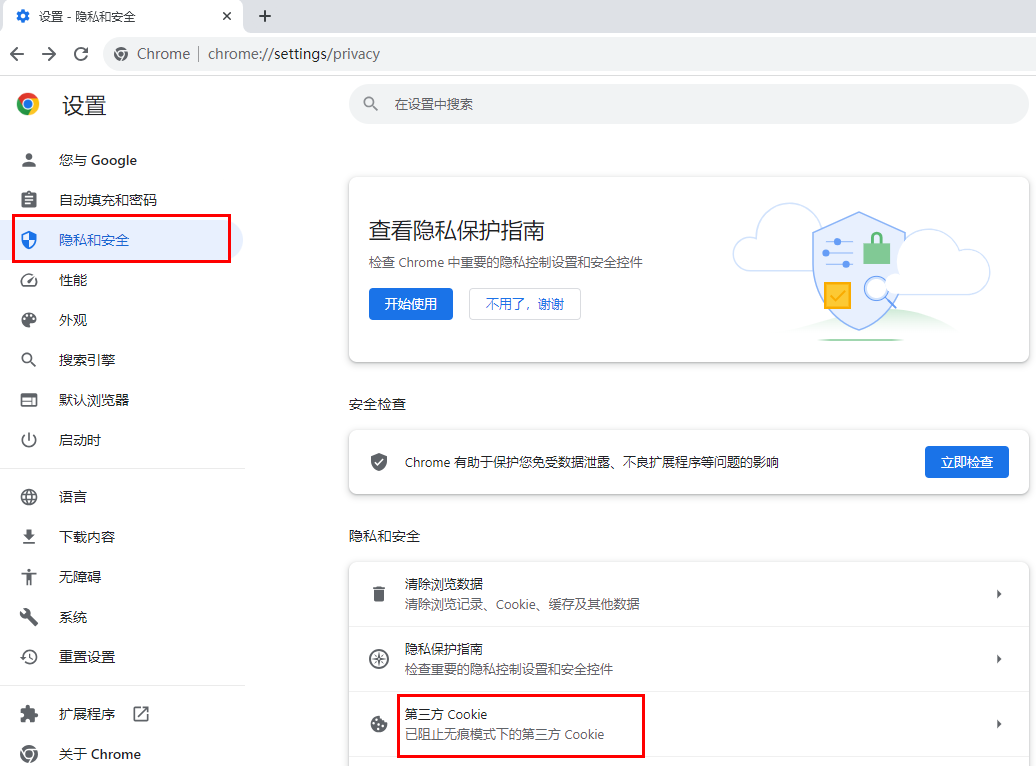Click the person icon for 您与 Google
The image size is (1036, 766).
[29, 160]
